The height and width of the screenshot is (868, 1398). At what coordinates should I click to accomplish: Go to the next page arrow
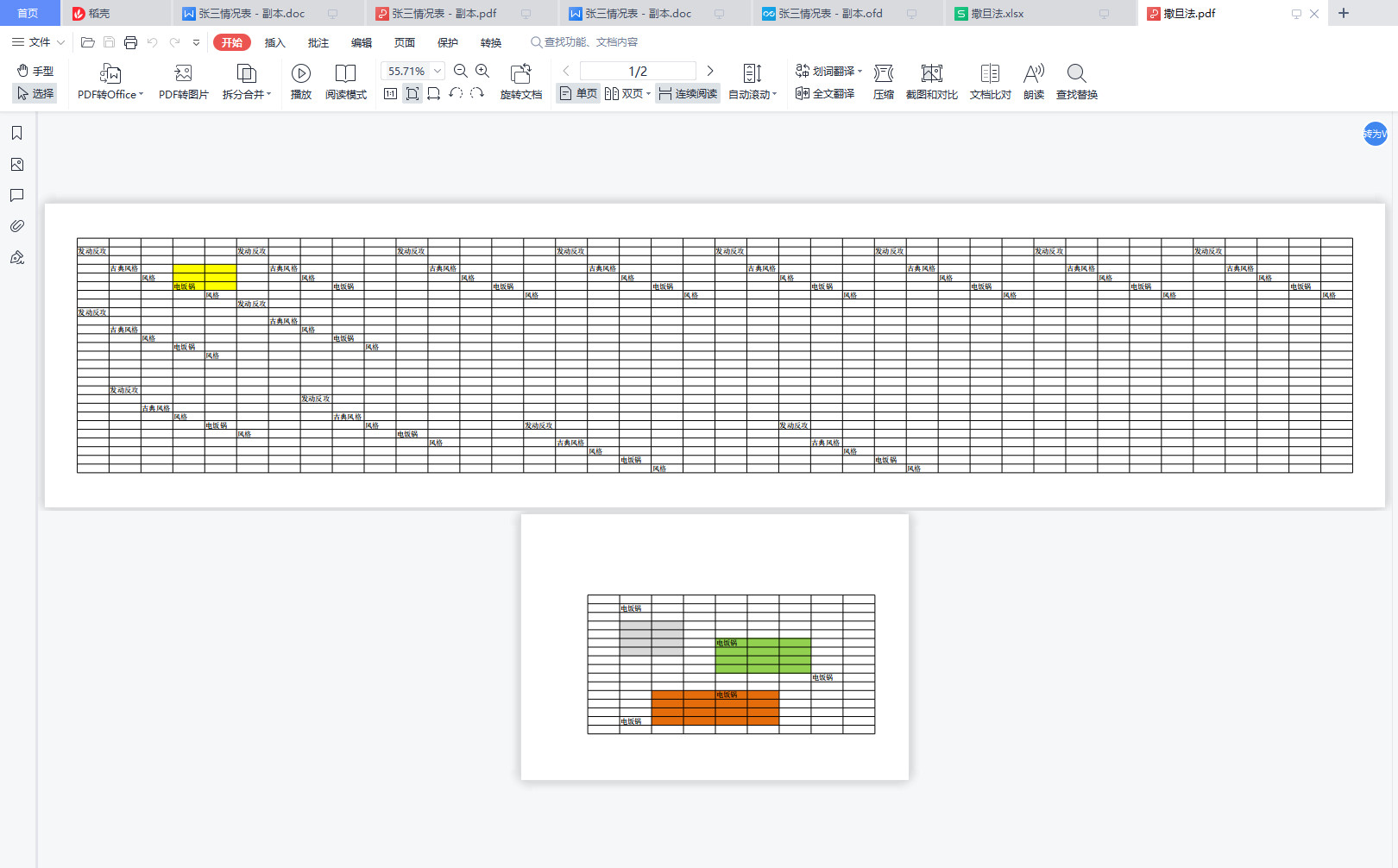point(710,71)
